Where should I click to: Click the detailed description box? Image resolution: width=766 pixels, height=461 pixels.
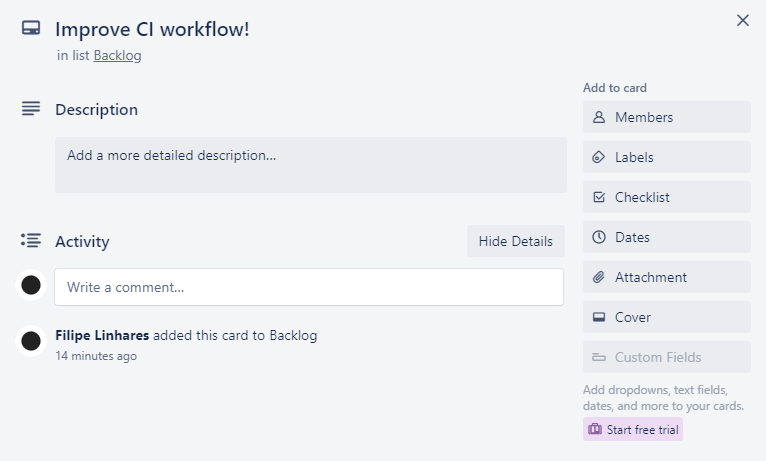[310, 165]
